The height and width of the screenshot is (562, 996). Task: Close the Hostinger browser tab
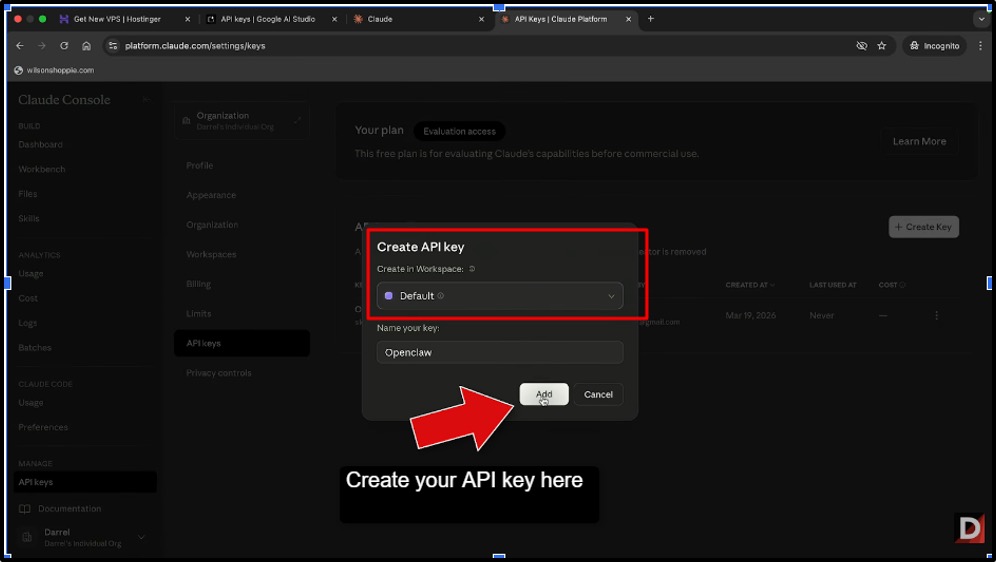187,19
